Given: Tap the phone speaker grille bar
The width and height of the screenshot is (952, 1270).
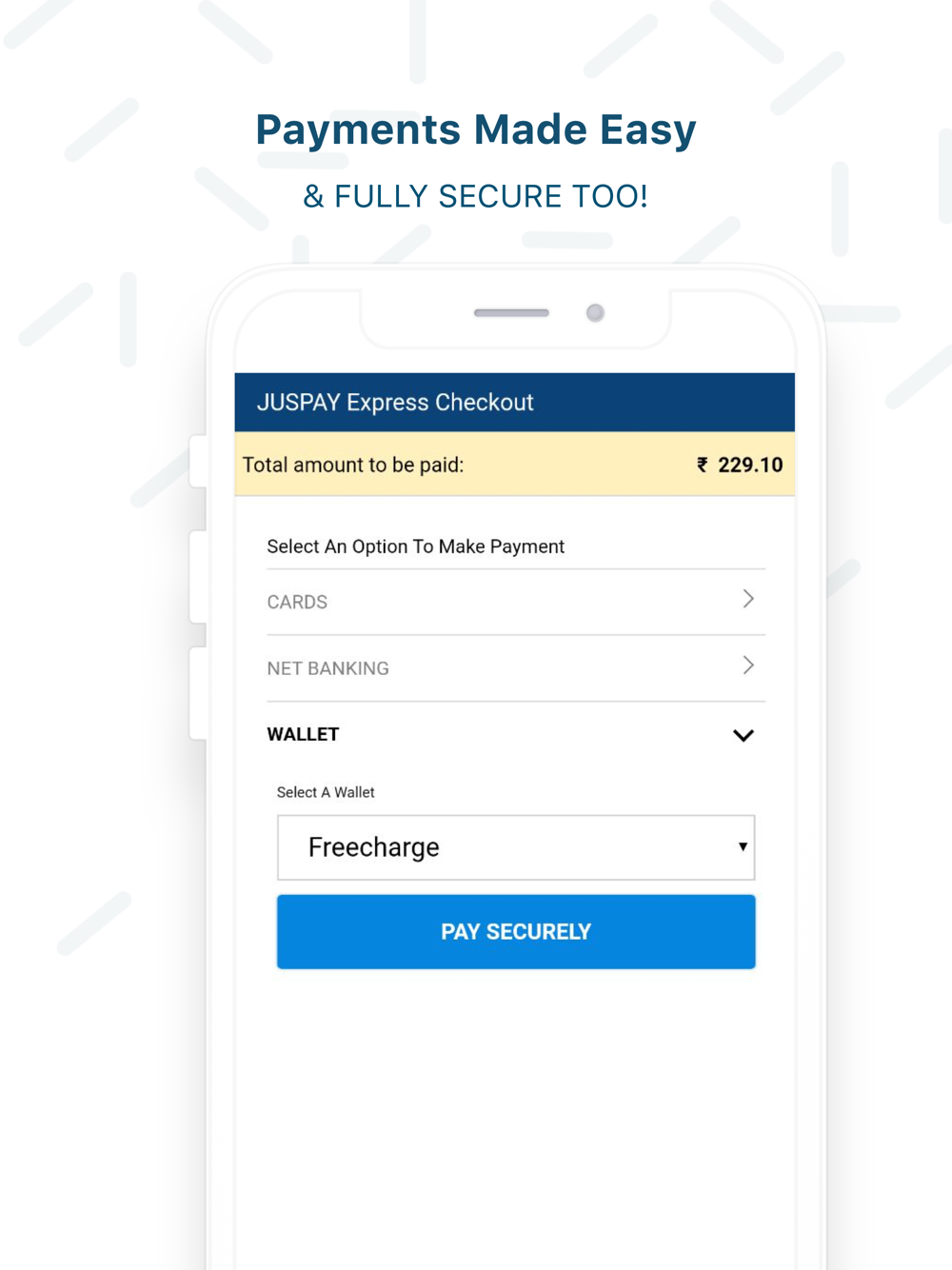Looking at the screenshot, I should 511,312.
